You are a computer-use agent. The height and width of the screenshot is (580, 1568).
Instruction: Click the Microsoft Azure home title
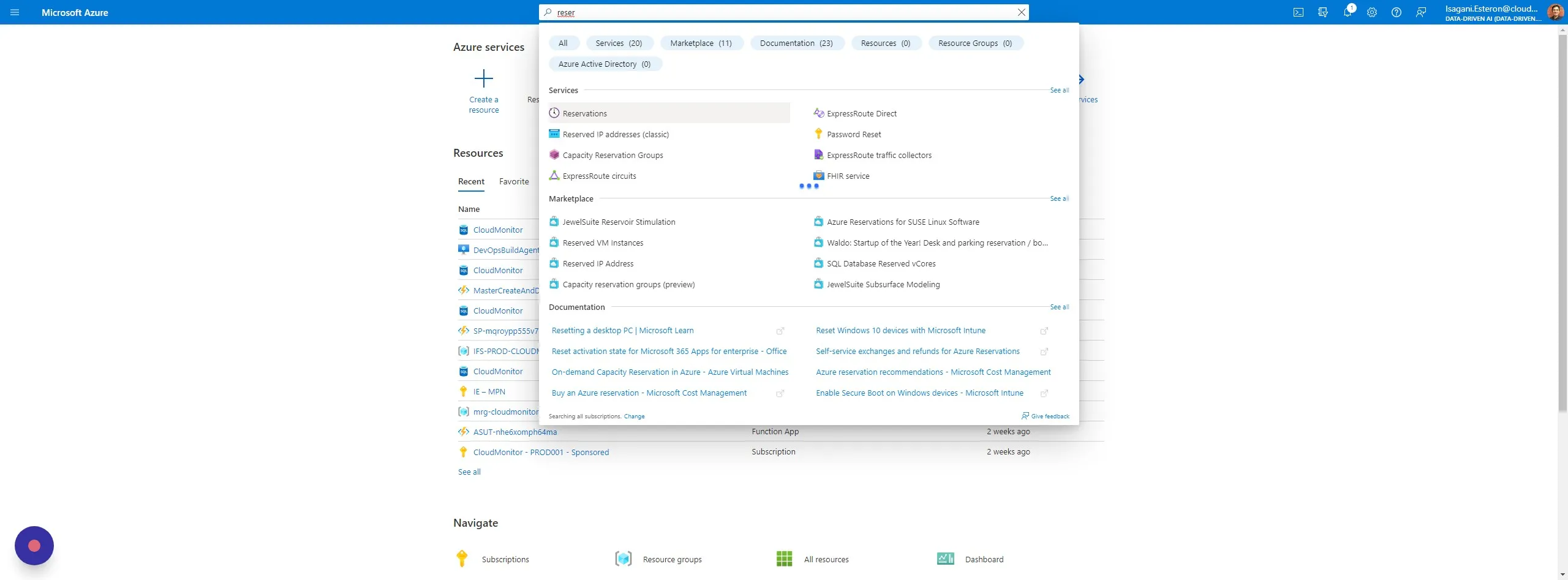coord(75,12)
